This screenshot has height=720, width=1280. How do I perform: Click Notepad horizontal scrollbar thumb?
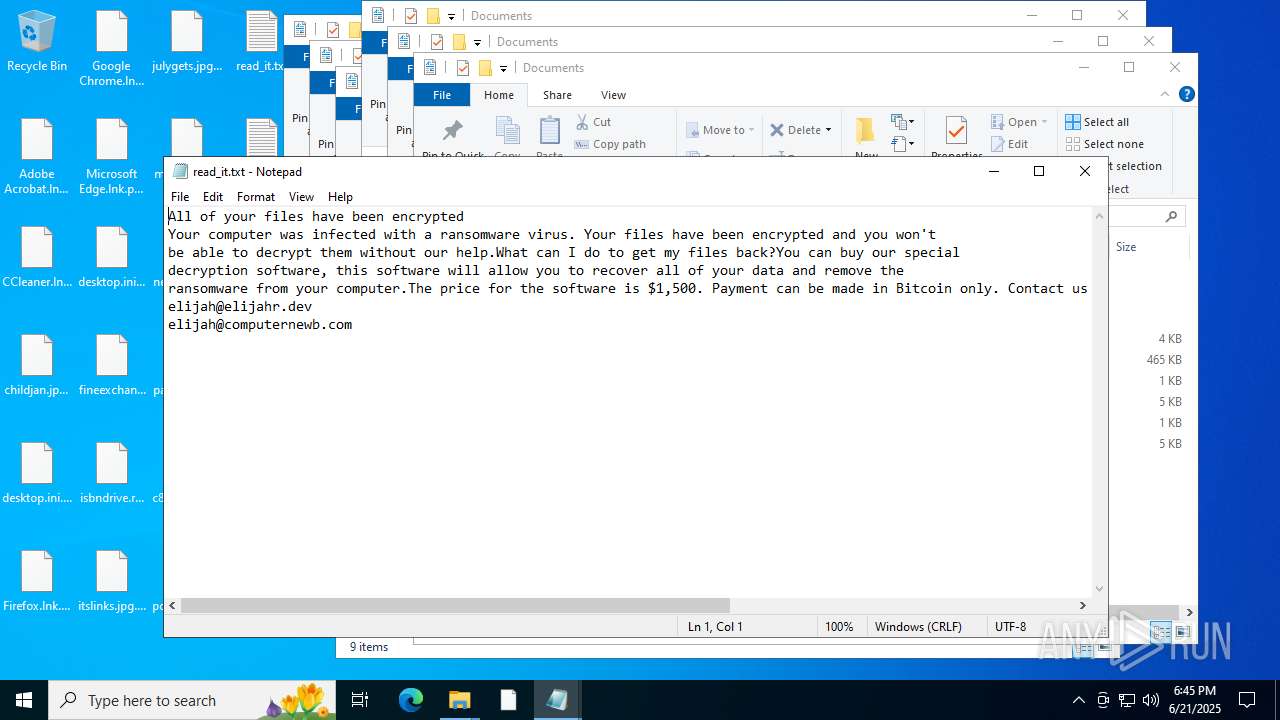click(455, 605)
